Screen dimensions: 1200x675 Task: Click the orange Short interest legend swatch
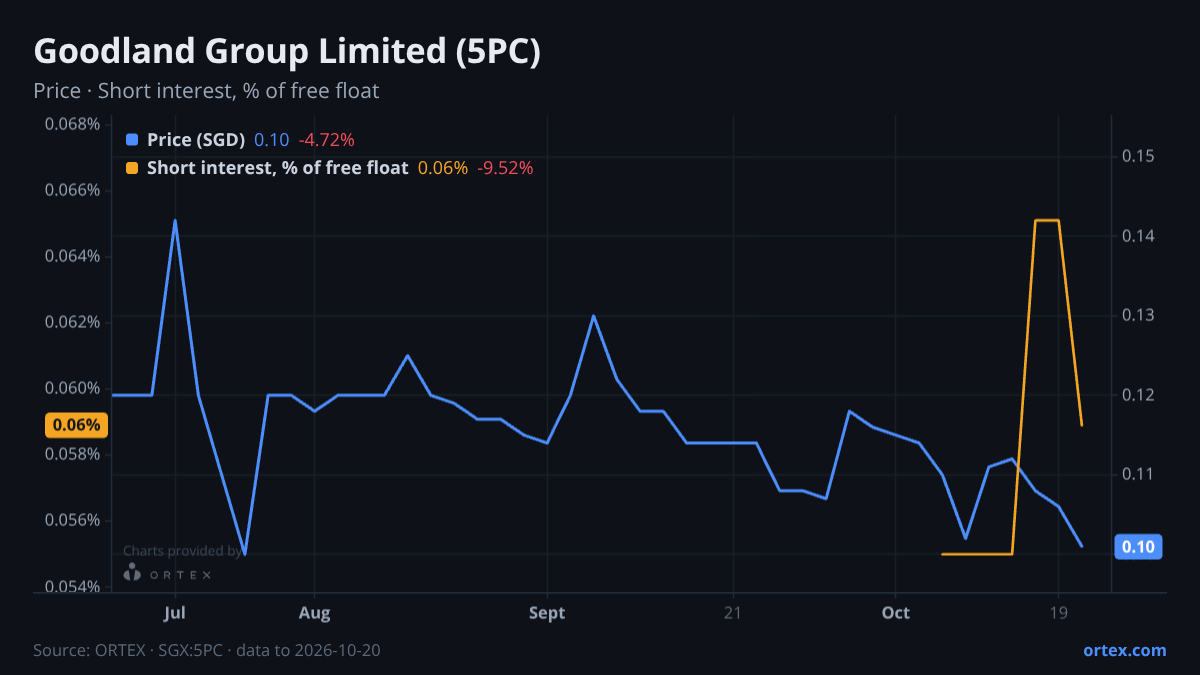click(x=132, y=168)
